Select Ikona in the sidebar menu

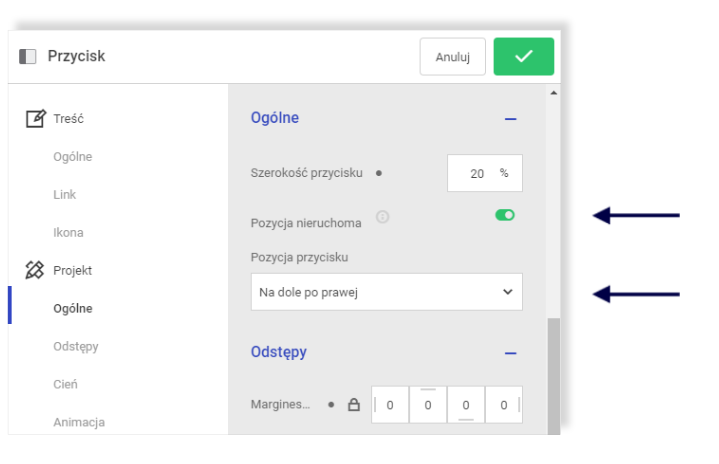point(68,232)
